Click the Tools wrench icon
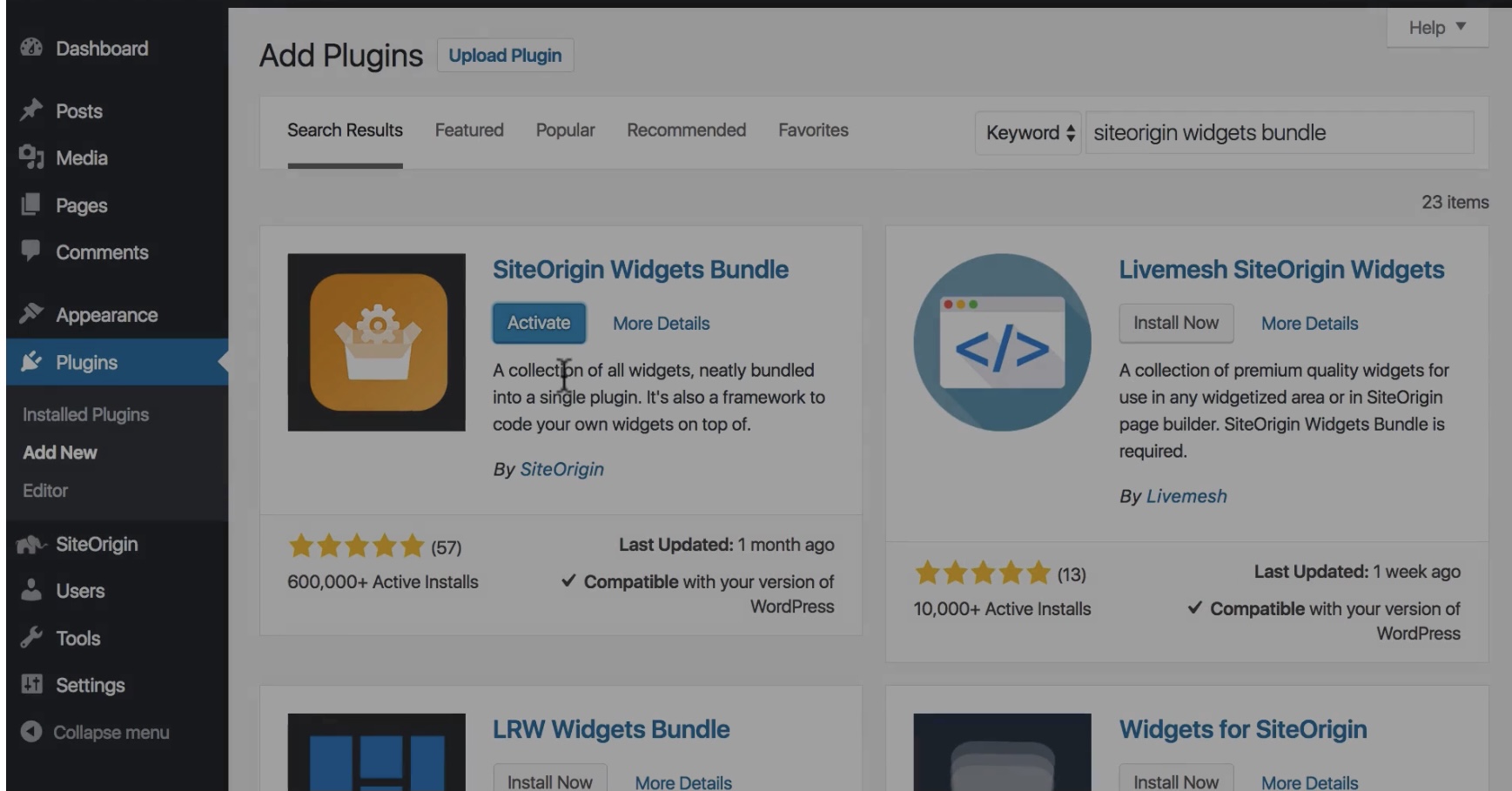This screenshot has width=1512, height=791. (31, 638)
